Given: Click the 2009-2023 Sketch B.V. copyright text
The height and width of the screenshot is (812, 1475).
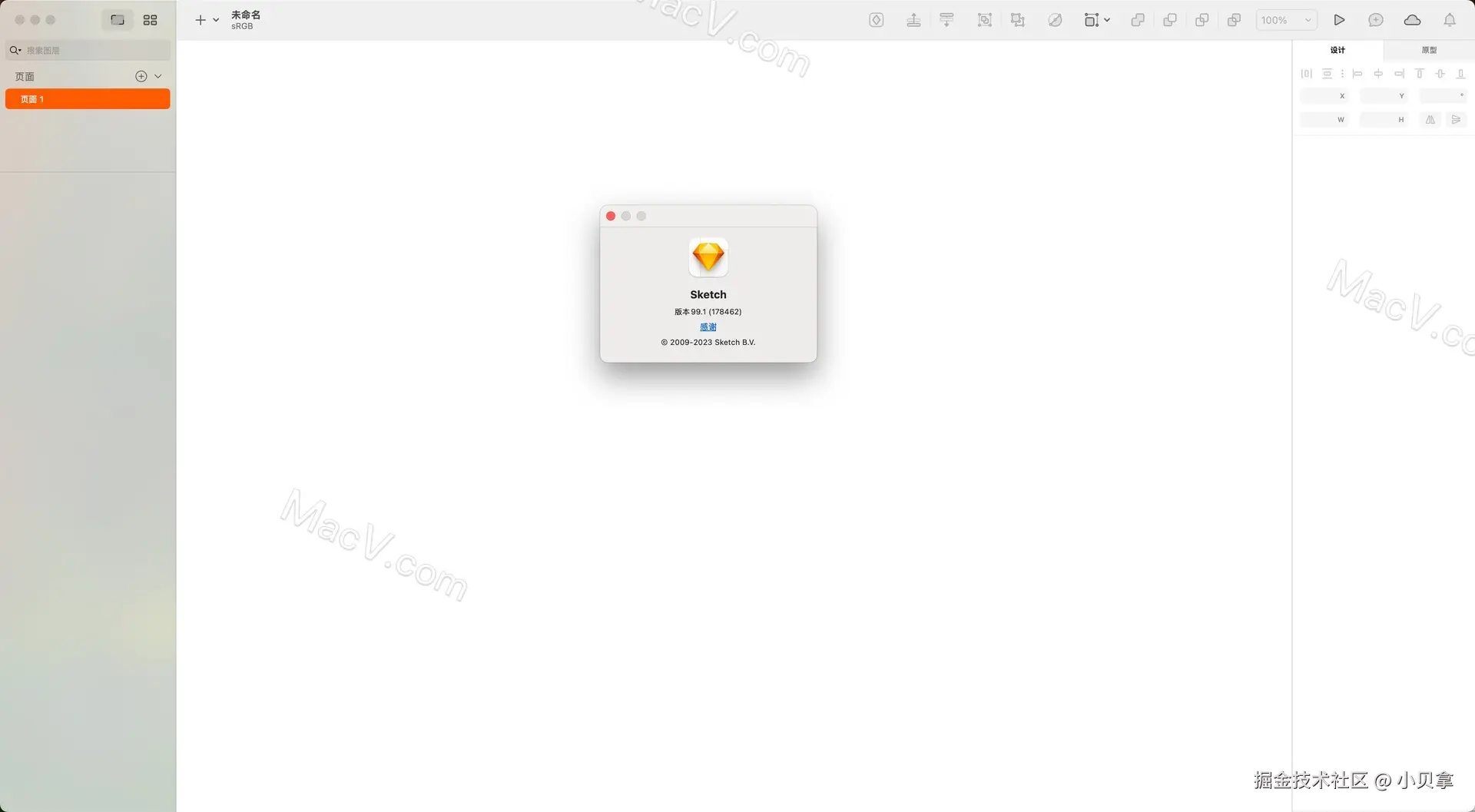Looking at the screenshot, I should click(708, 343).
